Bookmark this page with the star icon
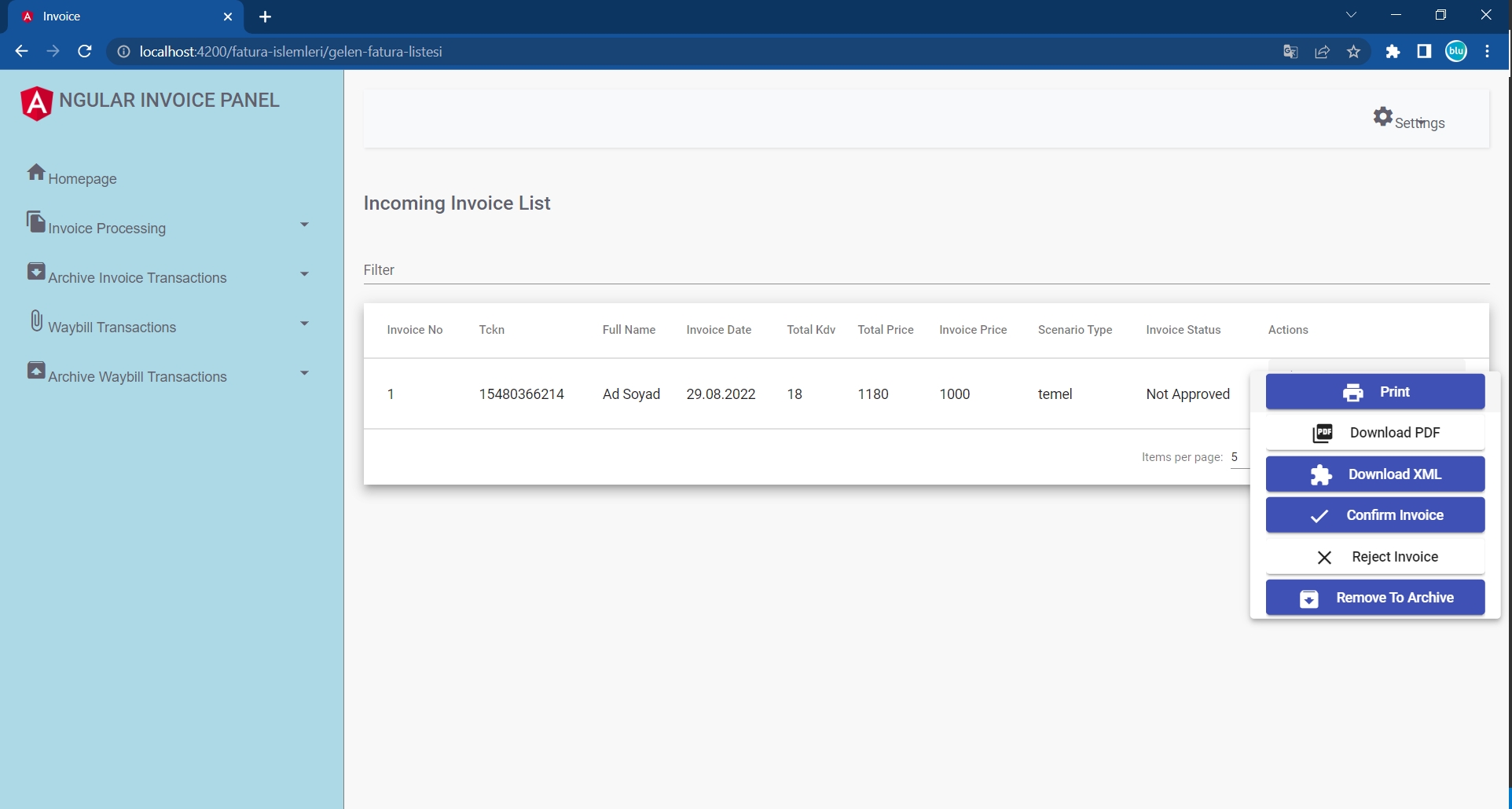 1354,52
